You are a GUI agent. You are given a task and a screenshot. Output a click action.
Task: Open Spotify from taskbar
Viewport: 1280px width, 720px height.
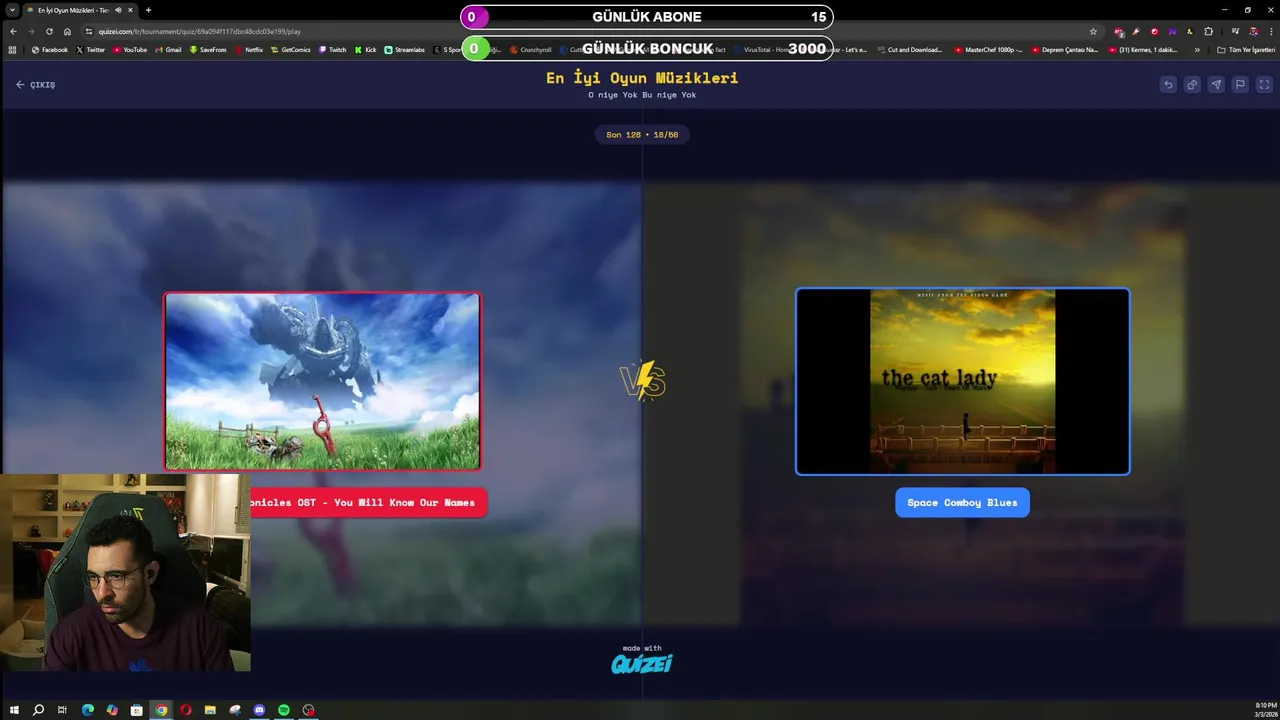click(284, 710)
